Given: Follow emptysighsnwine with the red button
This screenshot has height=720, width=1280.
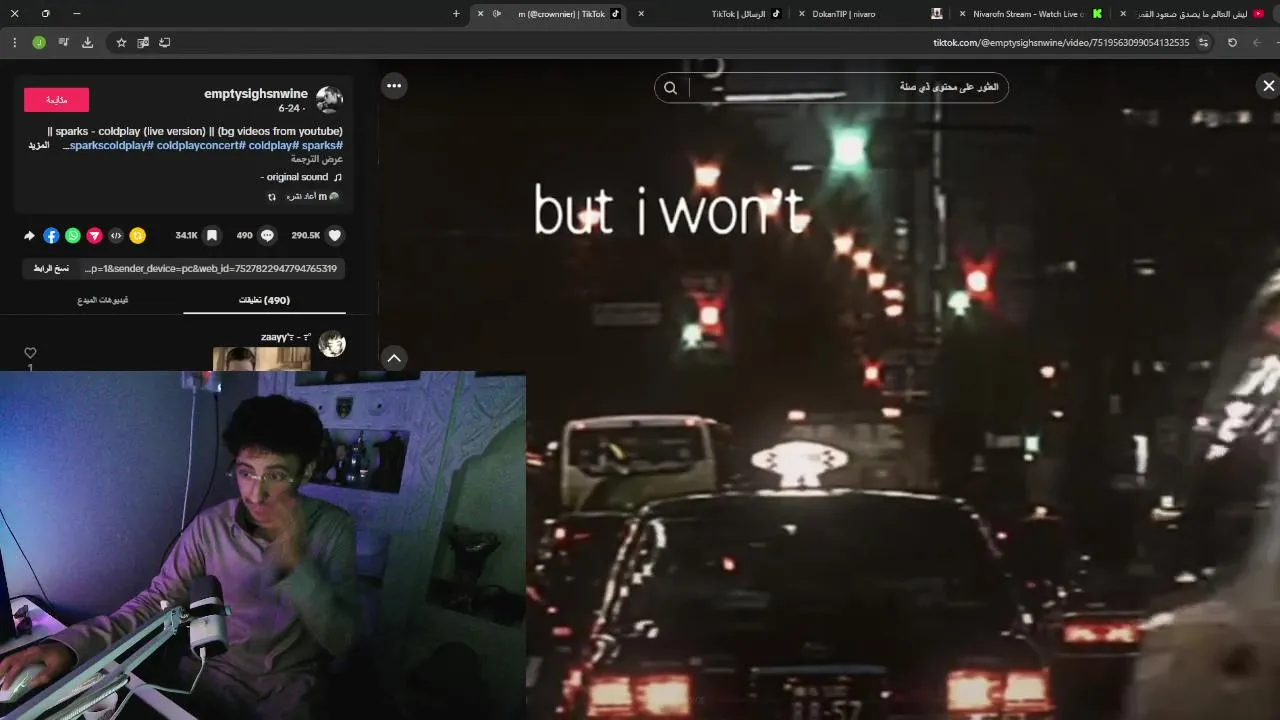Looking at the screenshot, I should tap(56, 100).
